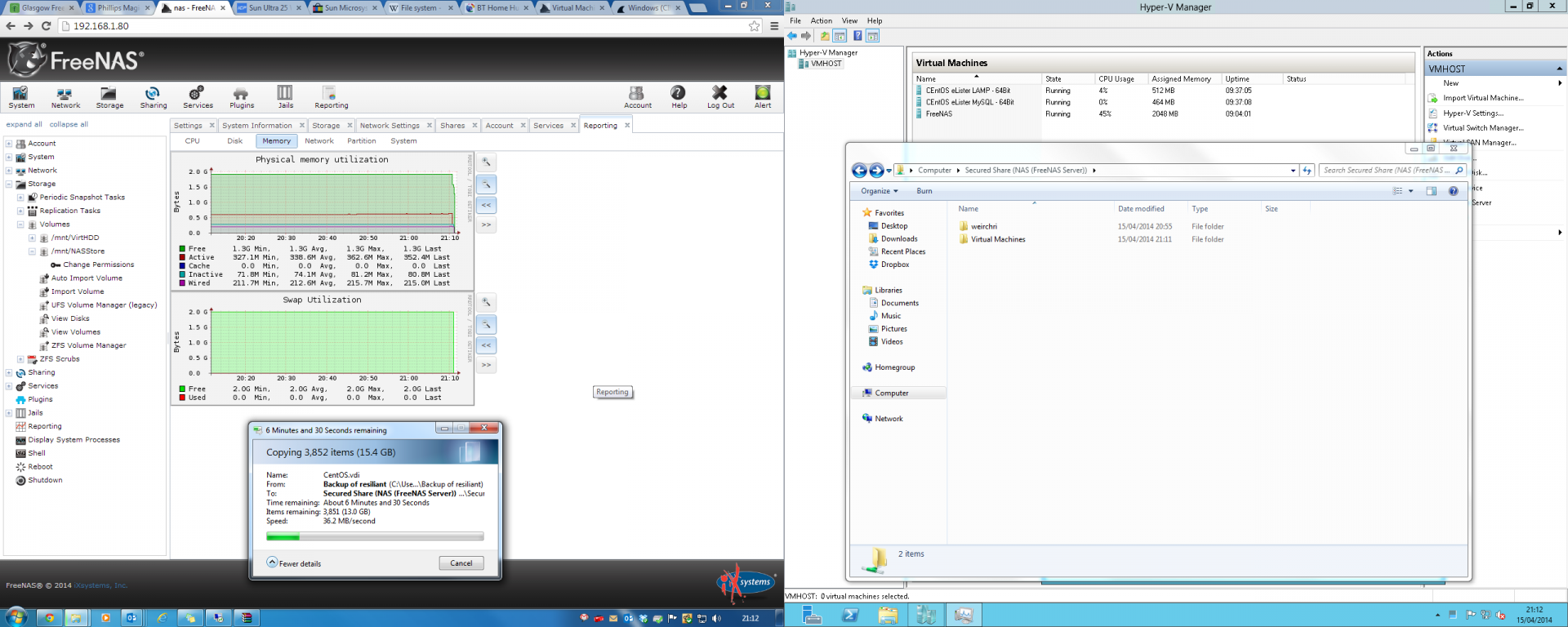Cancel the file copy dialog

461,563
